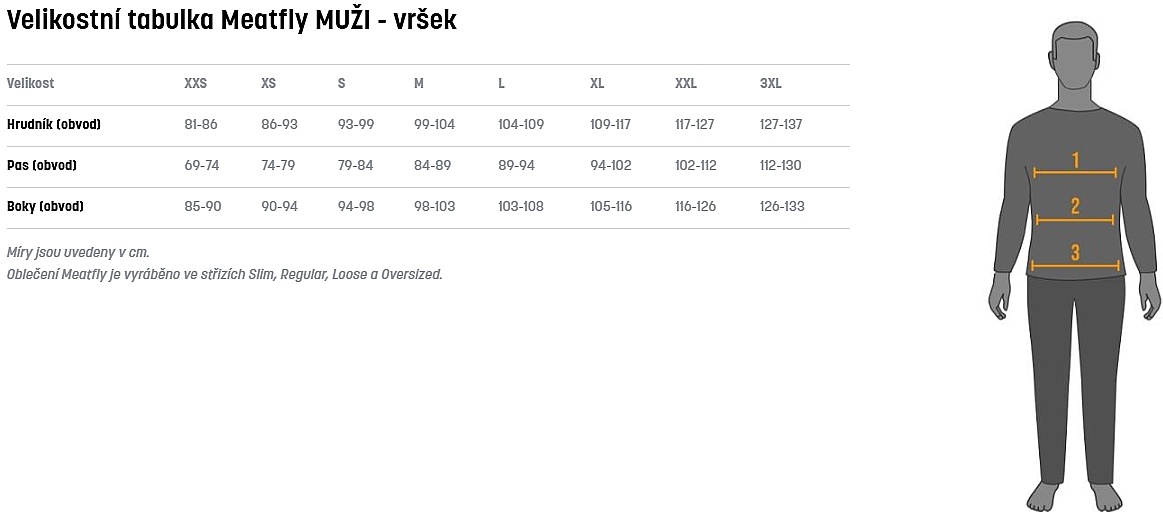Click hips measurement marker 3 on figure
This screenshot has width=1163, height=514.
[1075, 253]
